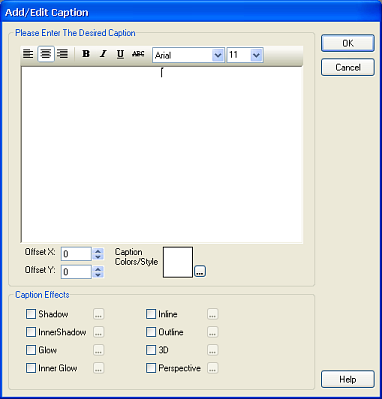The width and height of the screenshot is (382, 399).
Task: Open 3D settings ellipsis button
Action: pyautogui.click(x=213, y=350)
